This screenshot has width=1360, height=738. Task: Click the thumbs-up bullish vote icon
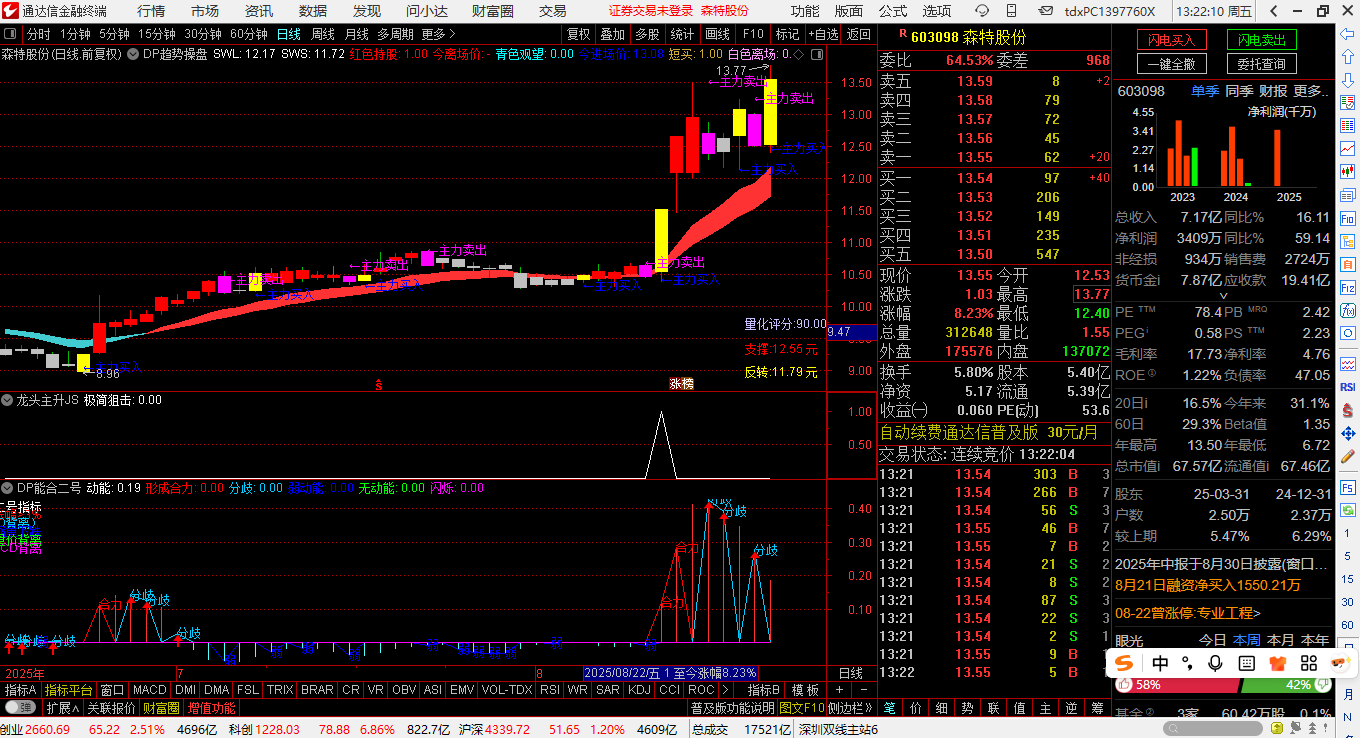point(1124,685)
